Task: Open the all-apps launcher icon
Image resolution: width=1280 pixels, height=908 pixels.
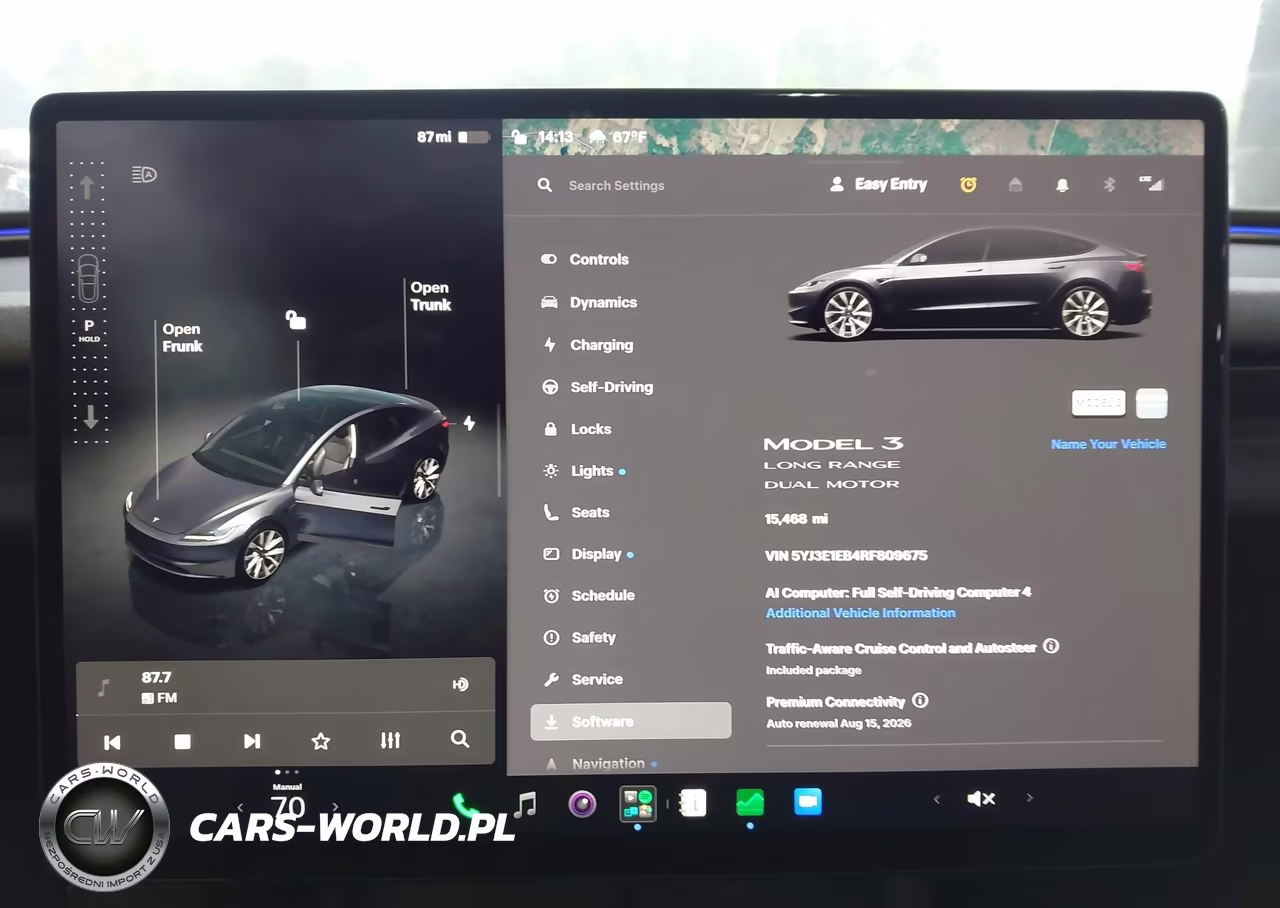Action: (x=637, y=803)
